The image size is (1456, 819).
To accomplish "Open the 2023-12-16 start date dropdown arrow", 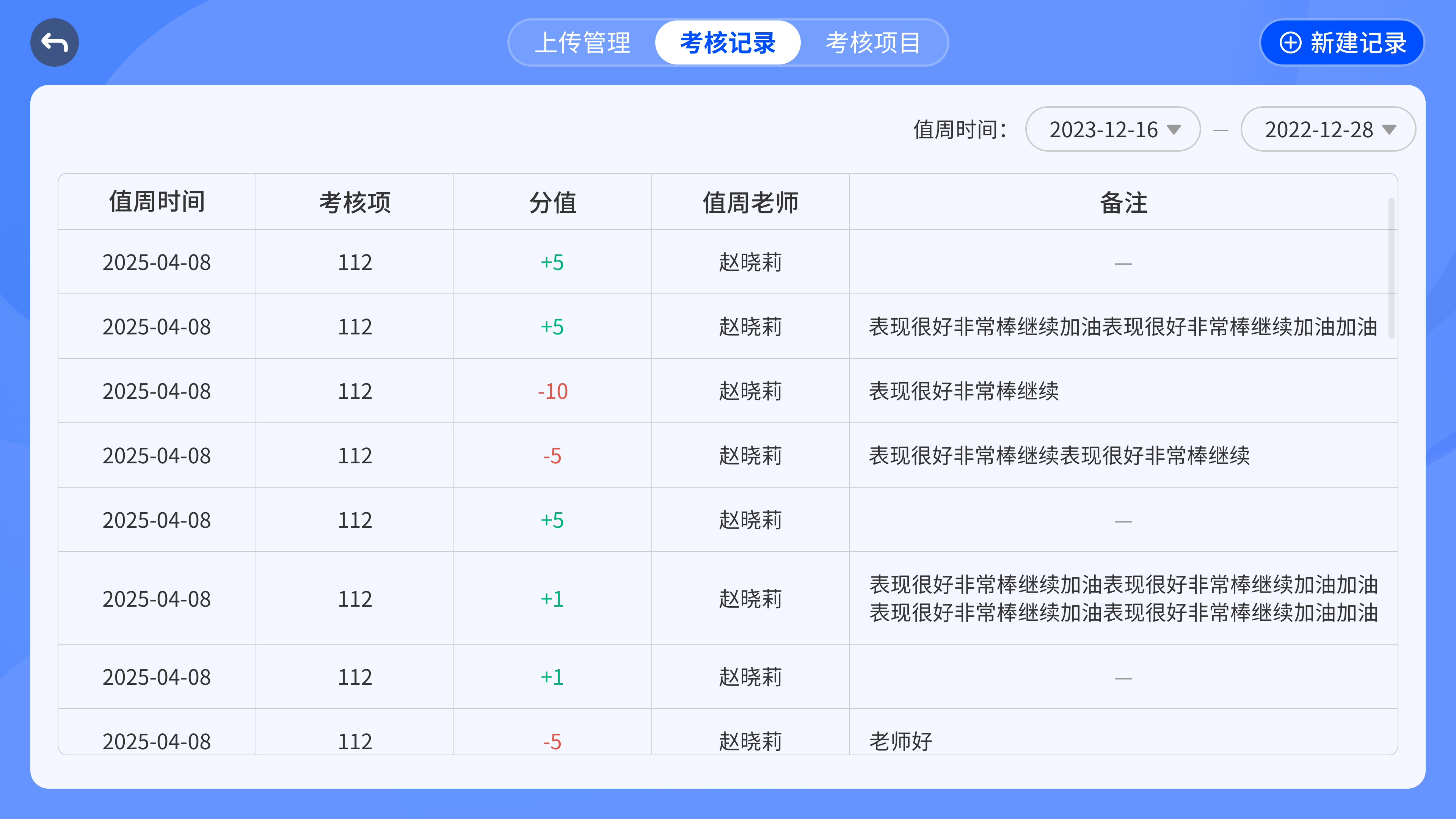I will (x=1174, y=129).
